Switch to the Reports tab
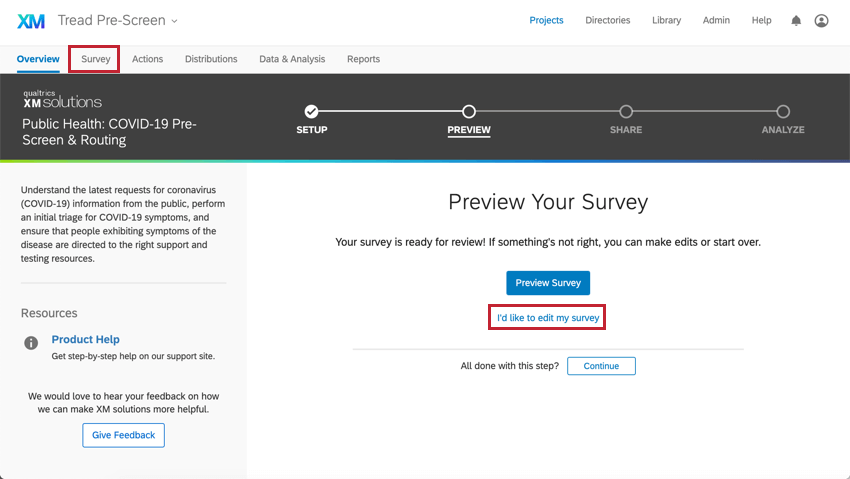This screenshot has height=479, width=850. (x=363, y=59)
